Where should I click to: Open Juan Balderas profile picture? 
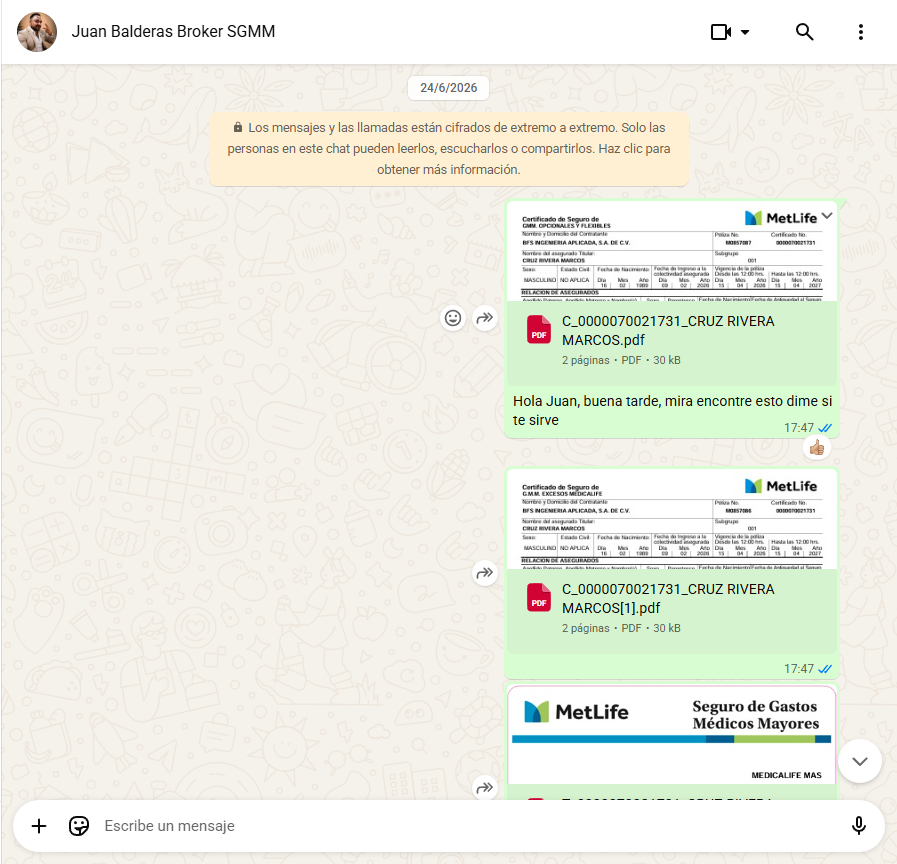click(37, 32)
